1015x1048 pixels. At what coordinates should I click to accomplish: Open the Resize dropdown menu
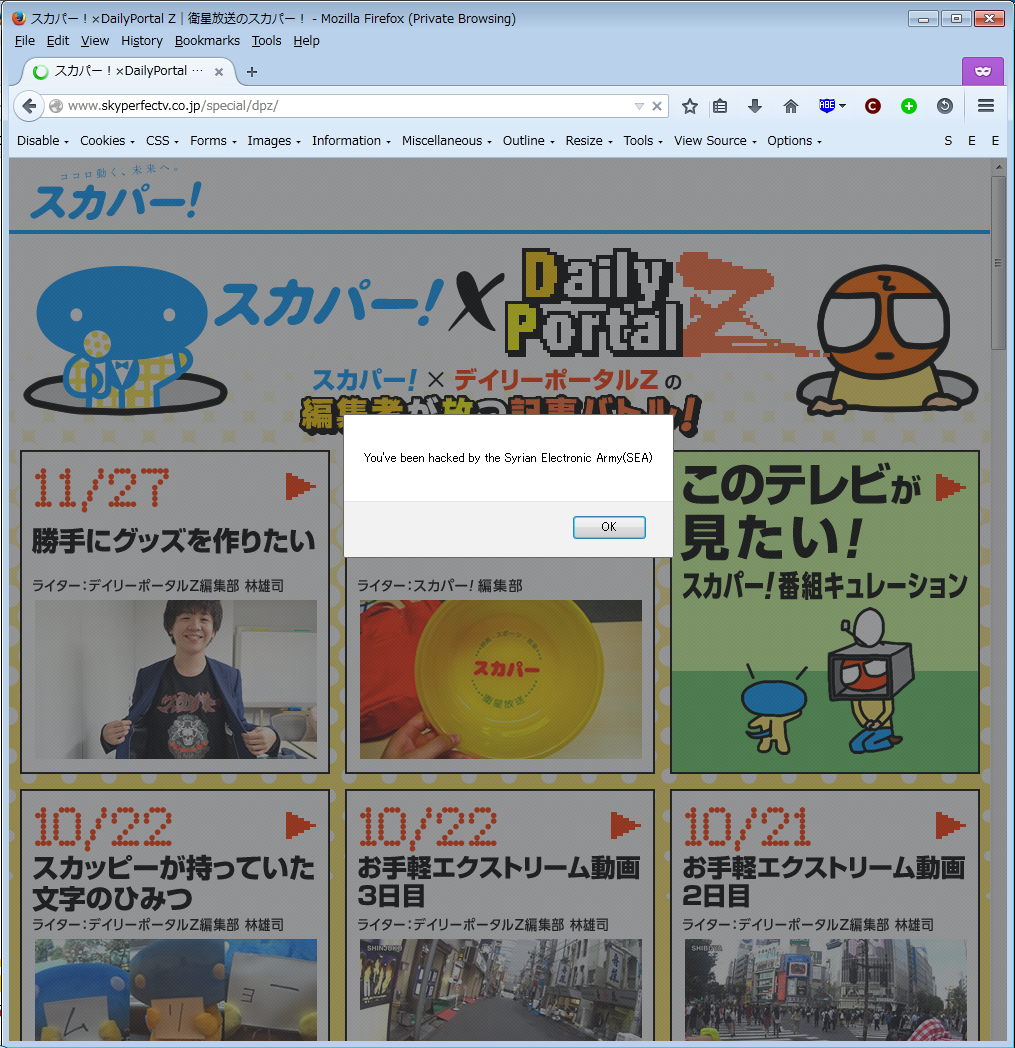[589, 141]
